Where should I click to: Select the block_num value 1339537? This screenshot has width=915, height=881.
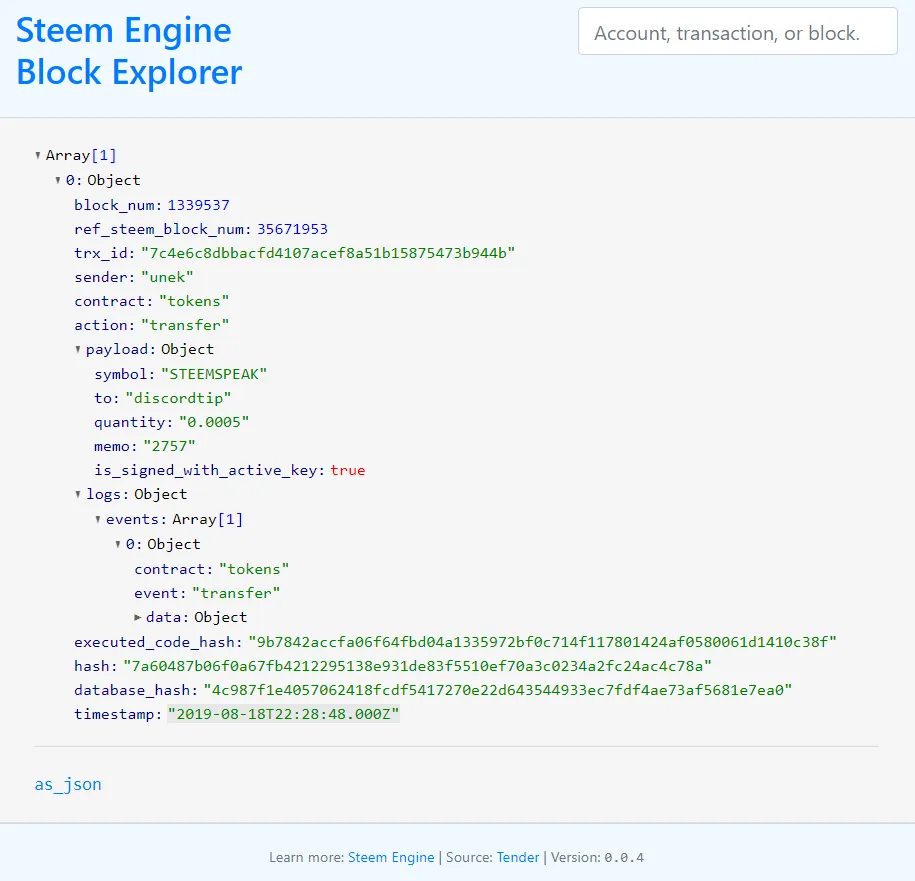point(198,205)
